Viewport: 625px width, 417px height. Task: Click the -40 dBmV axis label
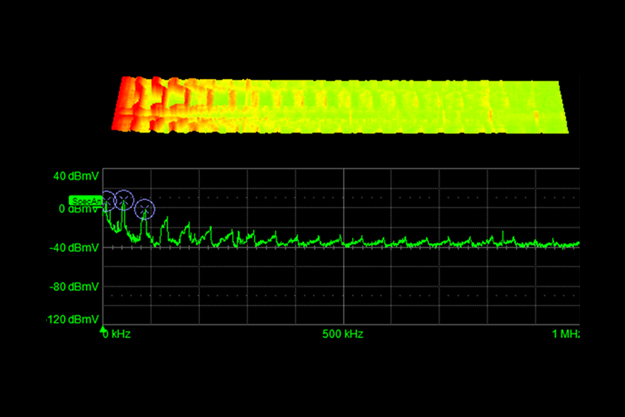pos(75,247)
